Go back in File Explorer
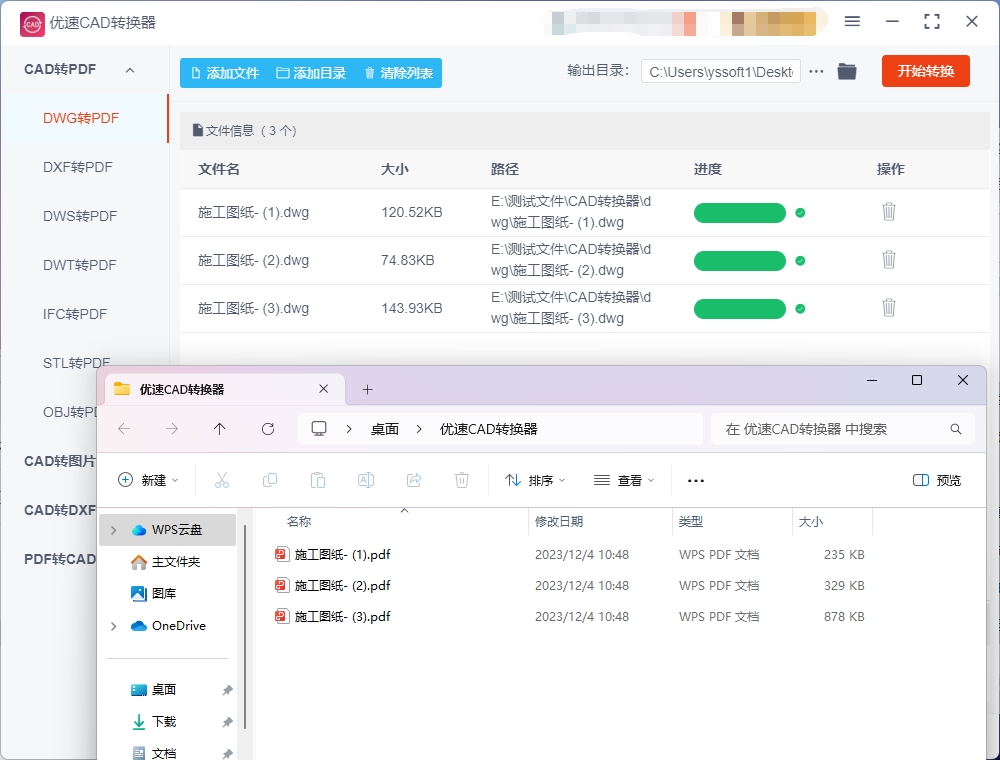The image size is (1000, 760). coord(124,429)
